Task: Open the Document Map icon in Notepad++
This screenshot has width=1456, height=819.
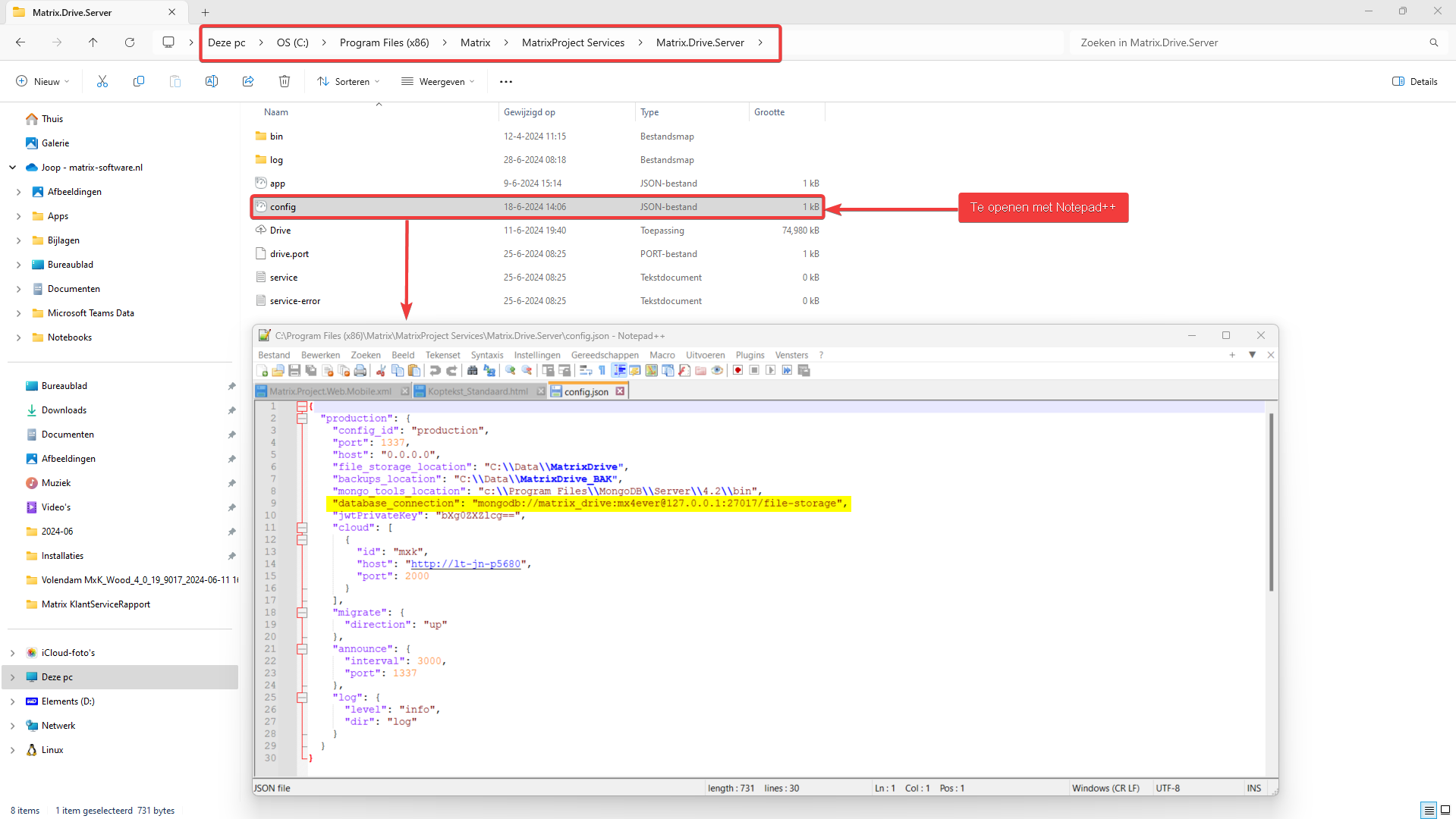Action: (652, 370)
